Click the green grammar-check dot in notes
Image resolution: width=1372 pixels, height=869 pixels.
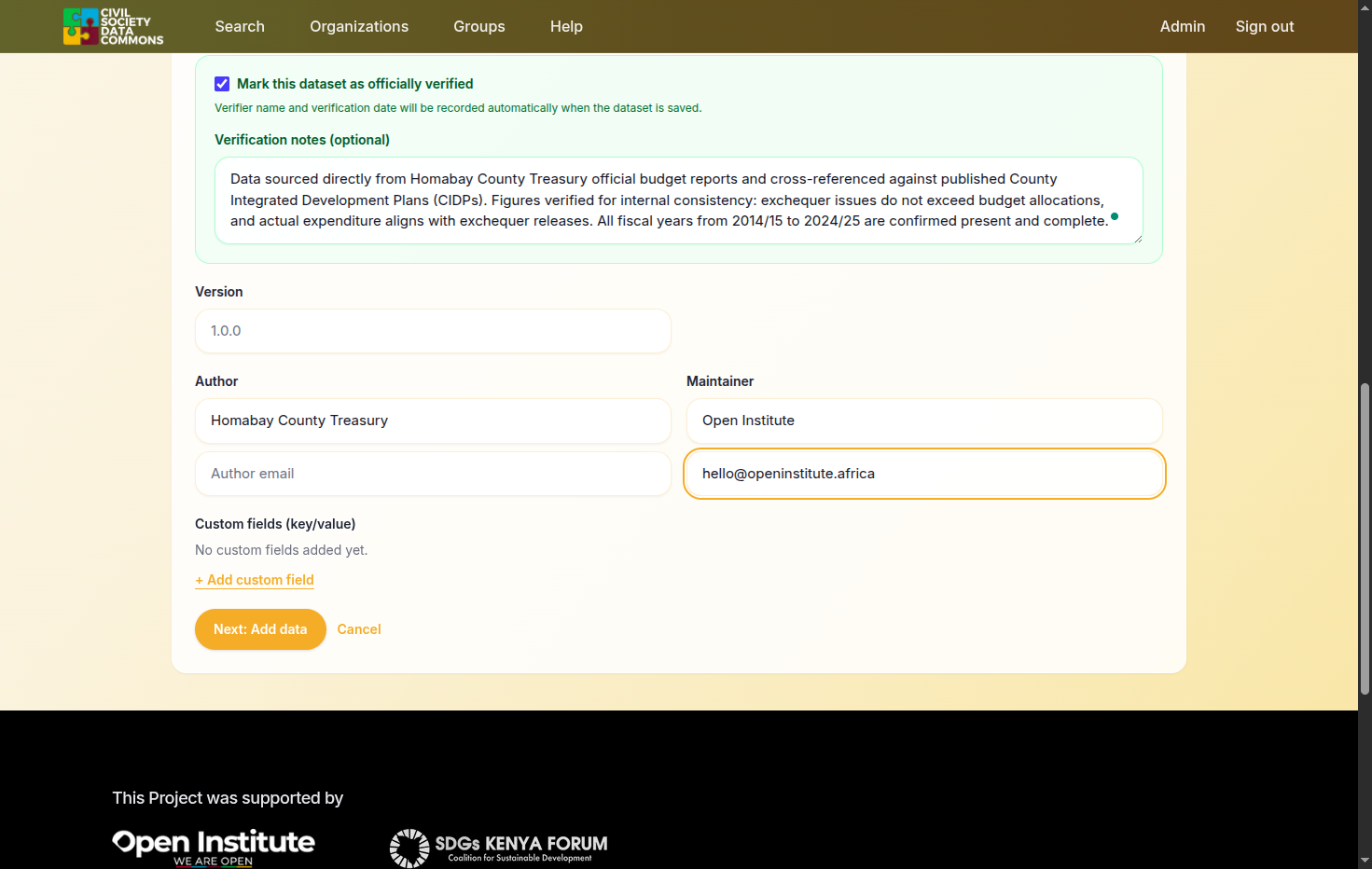point(1115,216)
